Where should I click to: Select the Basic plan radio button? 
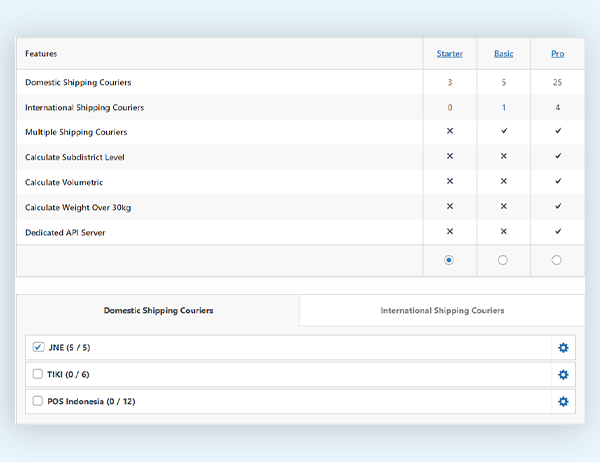[x=503, y=260]
